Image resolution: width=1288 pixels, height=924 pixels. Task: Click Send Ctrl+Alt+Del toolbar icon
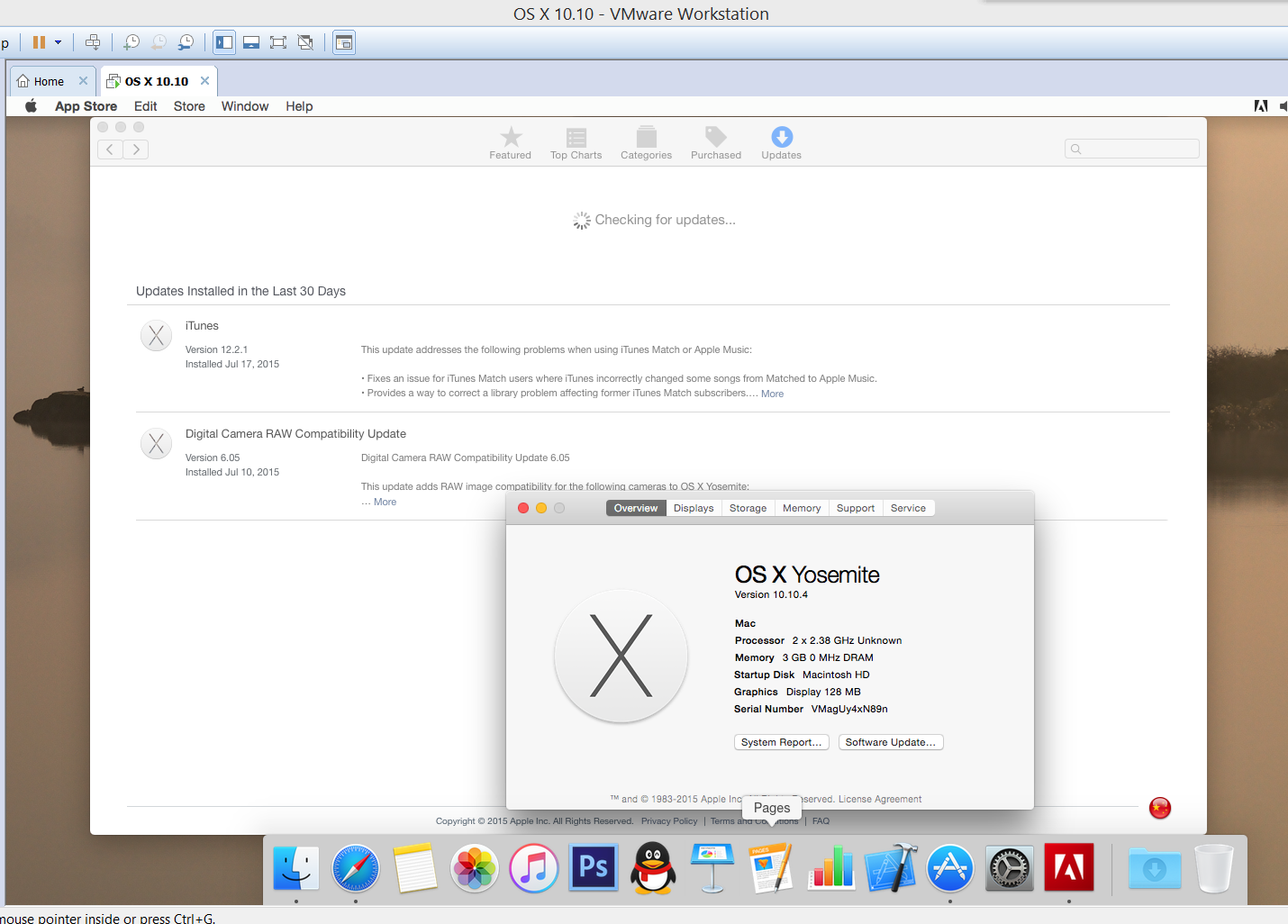pyautogui.click(x=93, y=42)
